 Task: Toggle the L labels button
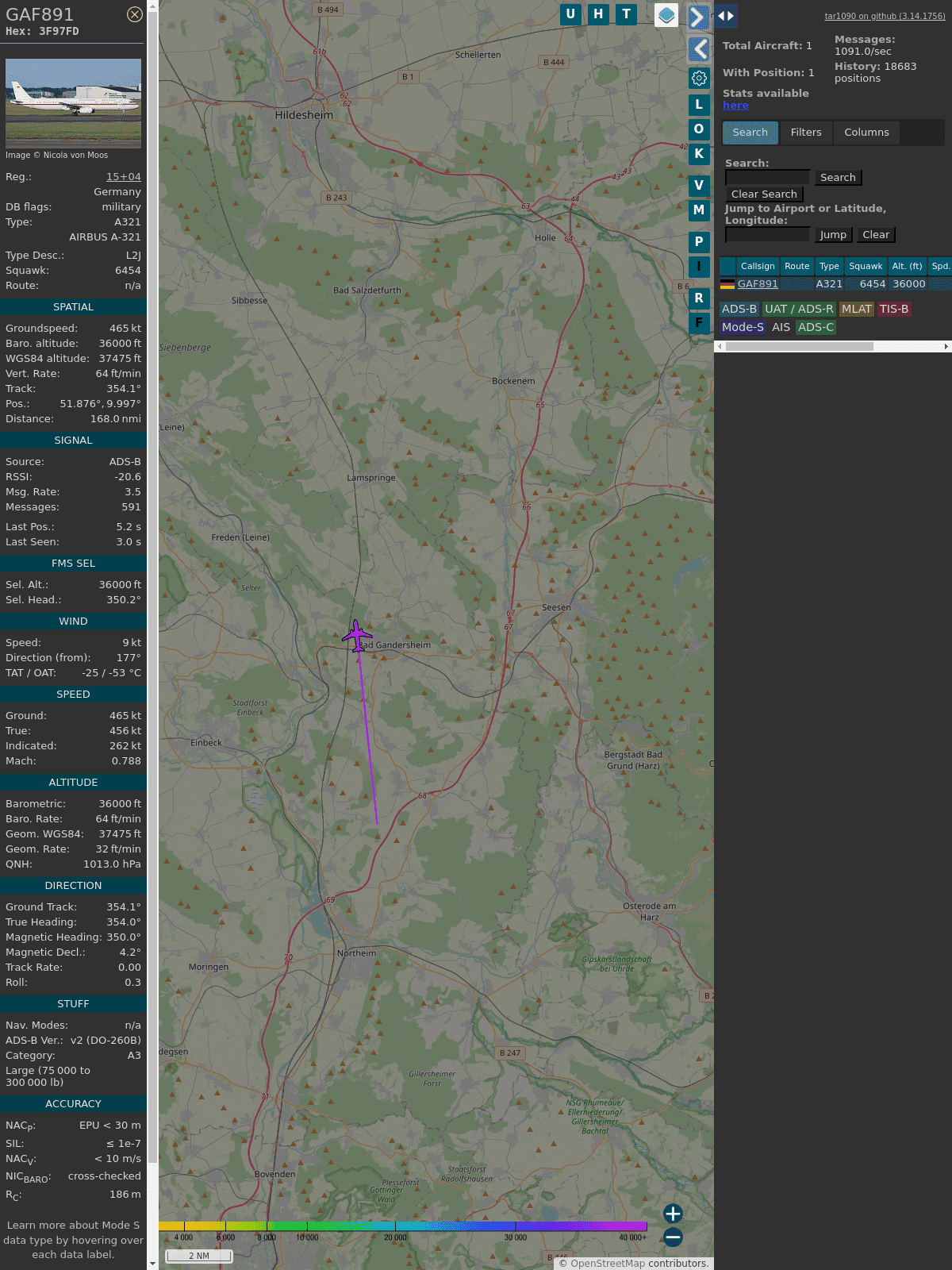coord(699,105)
